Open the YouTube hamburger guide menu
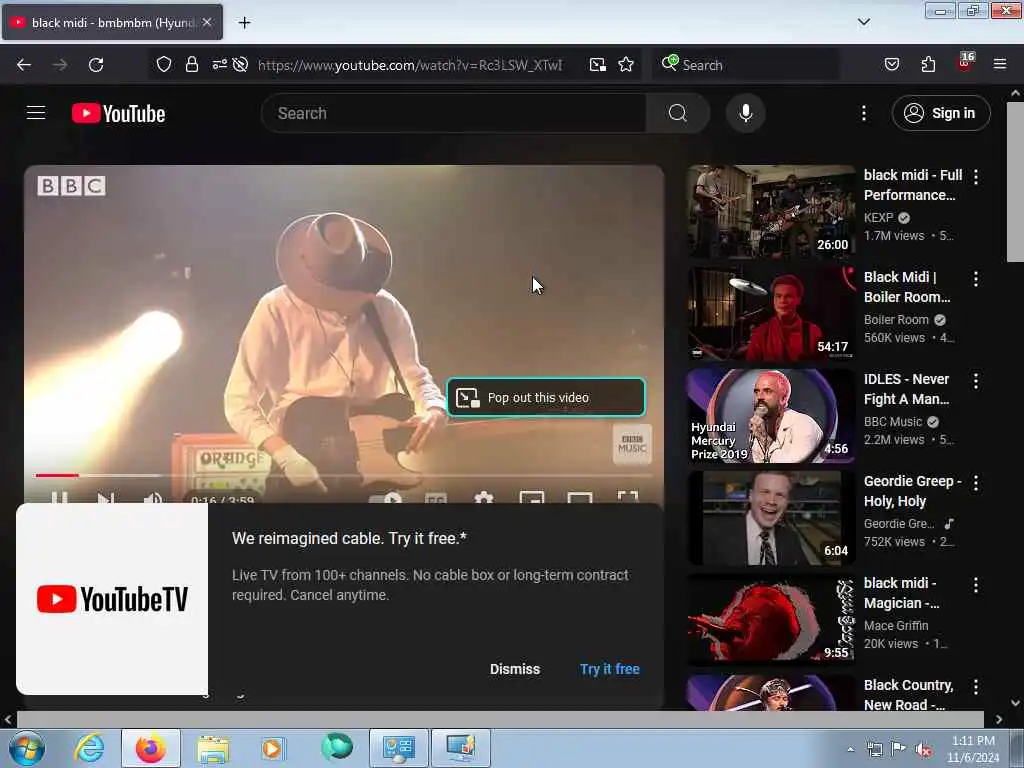The width and height of the screenshot is (1024, 768). tap(36, 113)
